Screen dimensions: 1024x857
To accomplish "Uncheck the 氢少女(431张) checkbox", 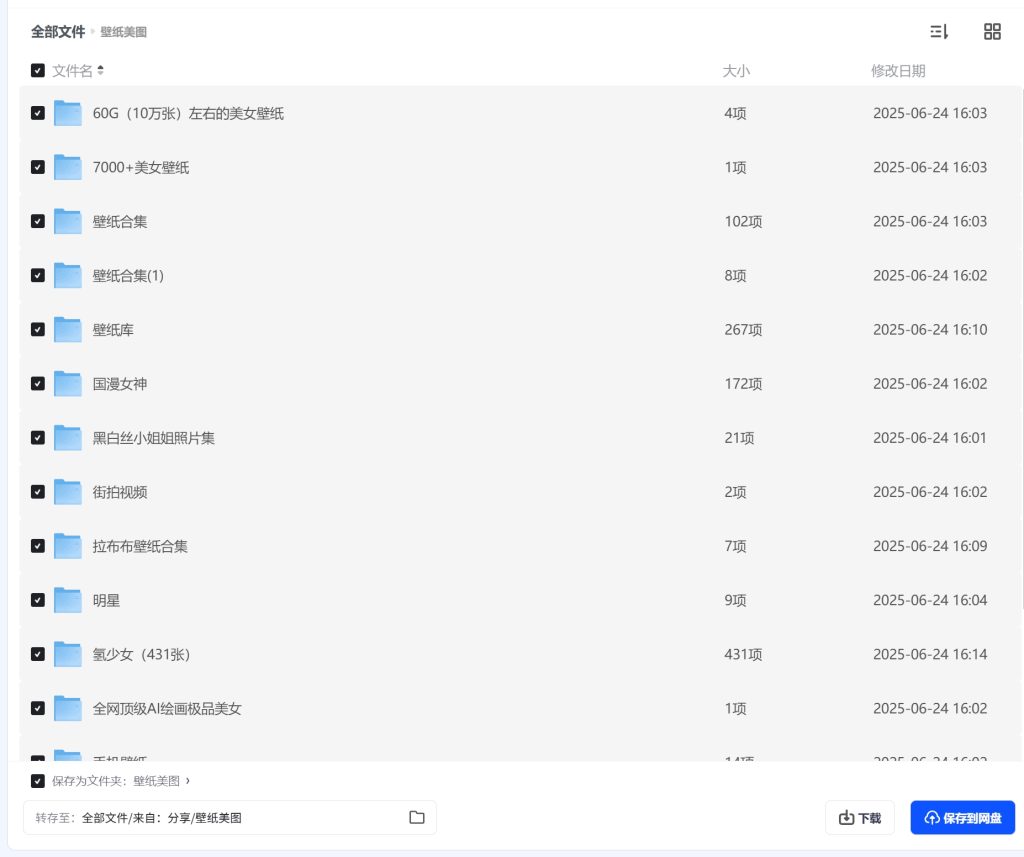I will 38,655.
